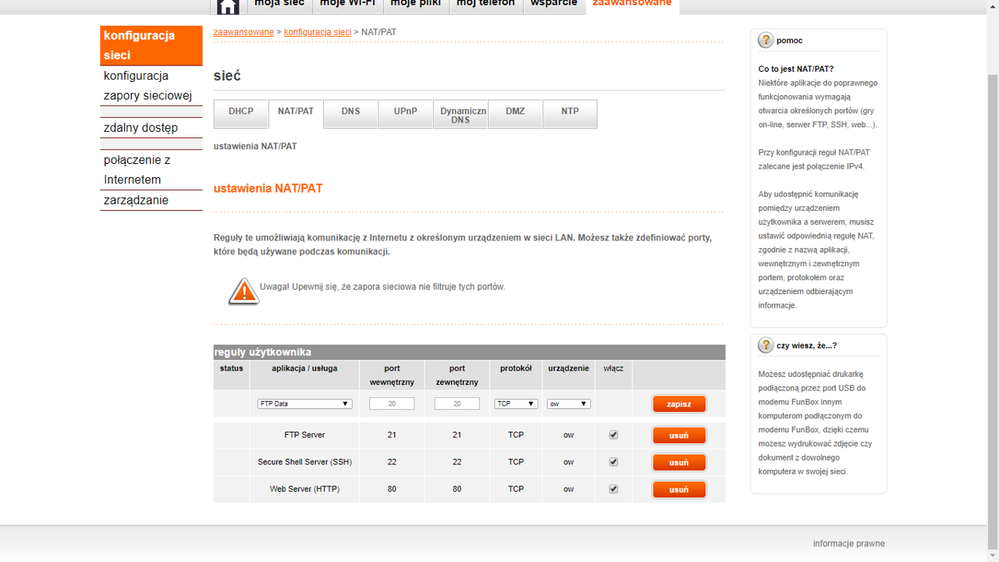Click usuń for Web Server (HTTP)

[679, 489]
